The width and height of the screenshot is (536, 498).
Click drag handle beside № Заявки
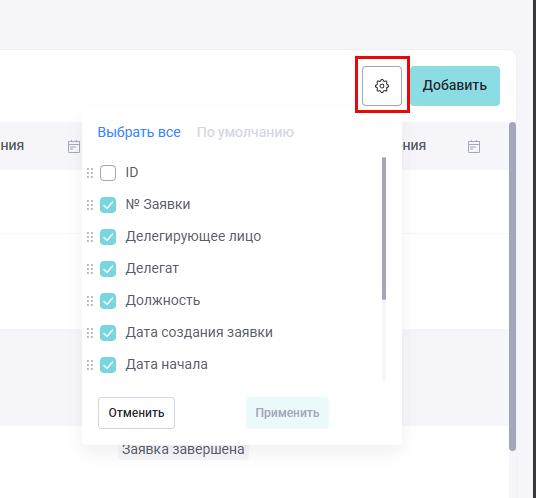(x=90, y=205)
